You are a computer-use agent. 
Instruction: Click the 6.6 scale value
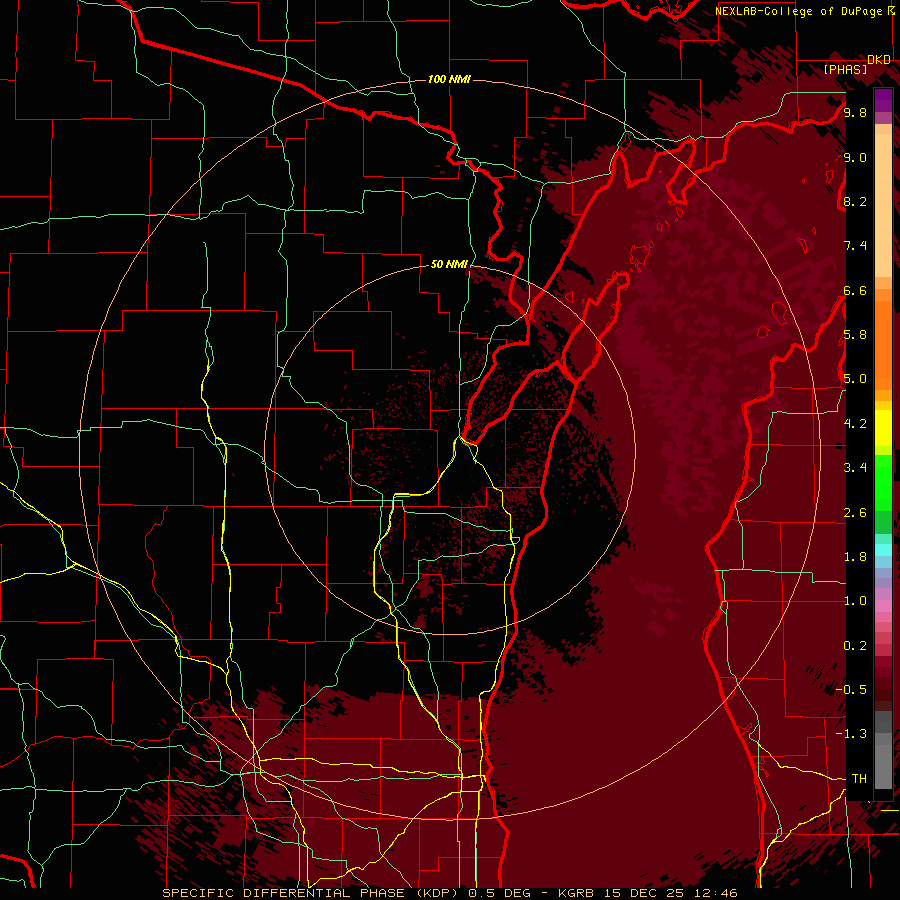click(x=855, y=290)
